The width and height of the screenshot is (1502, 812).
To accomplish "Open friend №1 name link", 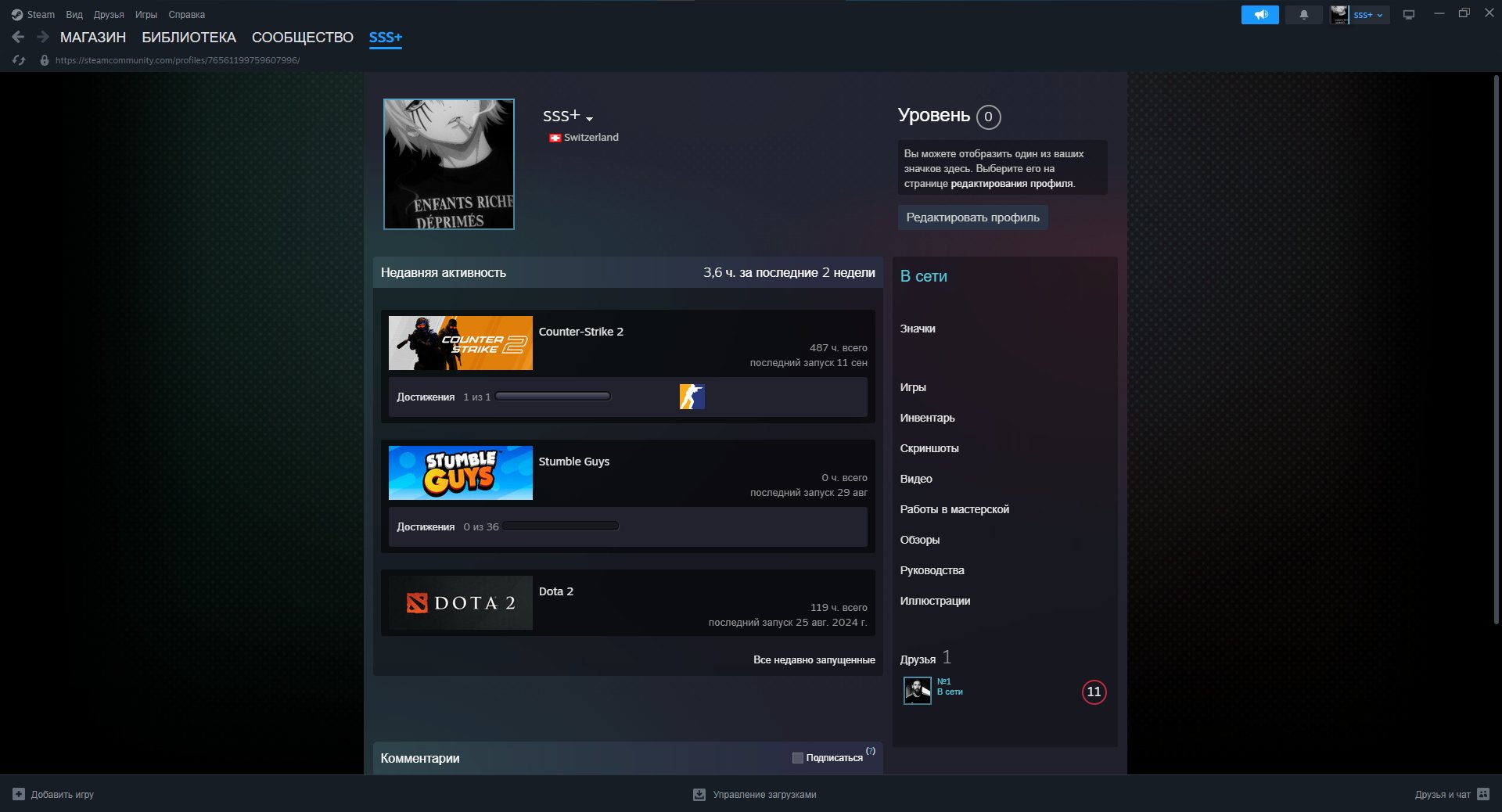I will point(944,681).
